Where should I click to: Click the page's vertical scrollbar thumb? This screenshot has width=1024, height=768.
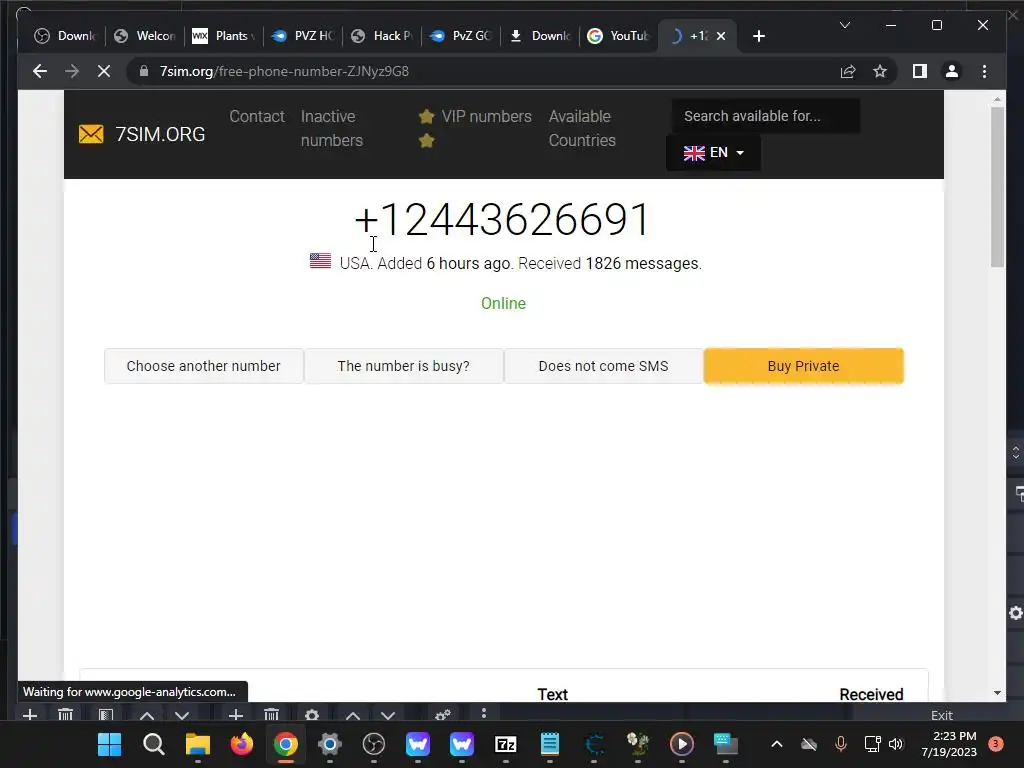tap(997, 186)
